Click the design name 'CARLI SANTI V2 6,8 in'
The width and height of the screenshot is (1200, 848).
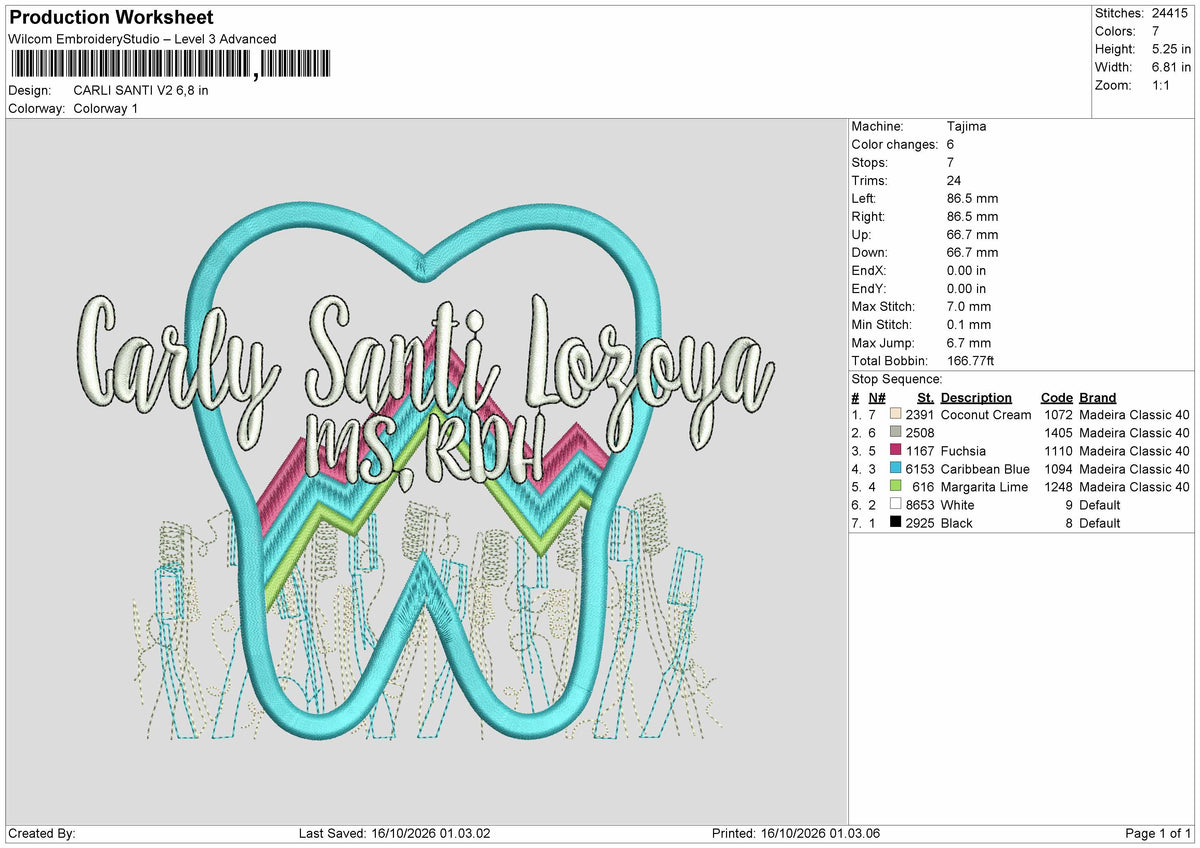141,90
